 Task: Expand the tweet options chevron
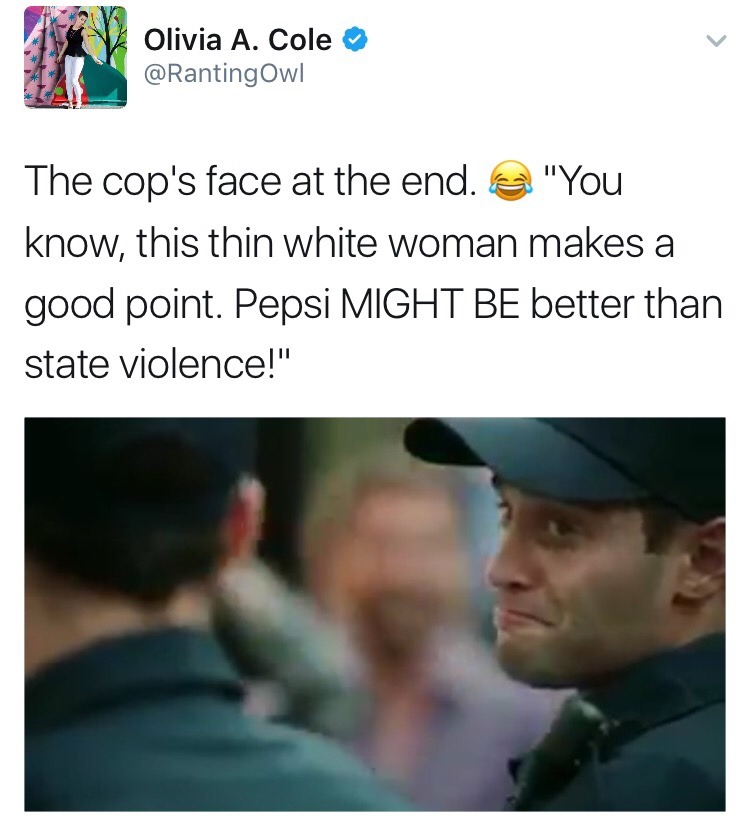click(716, 41)
